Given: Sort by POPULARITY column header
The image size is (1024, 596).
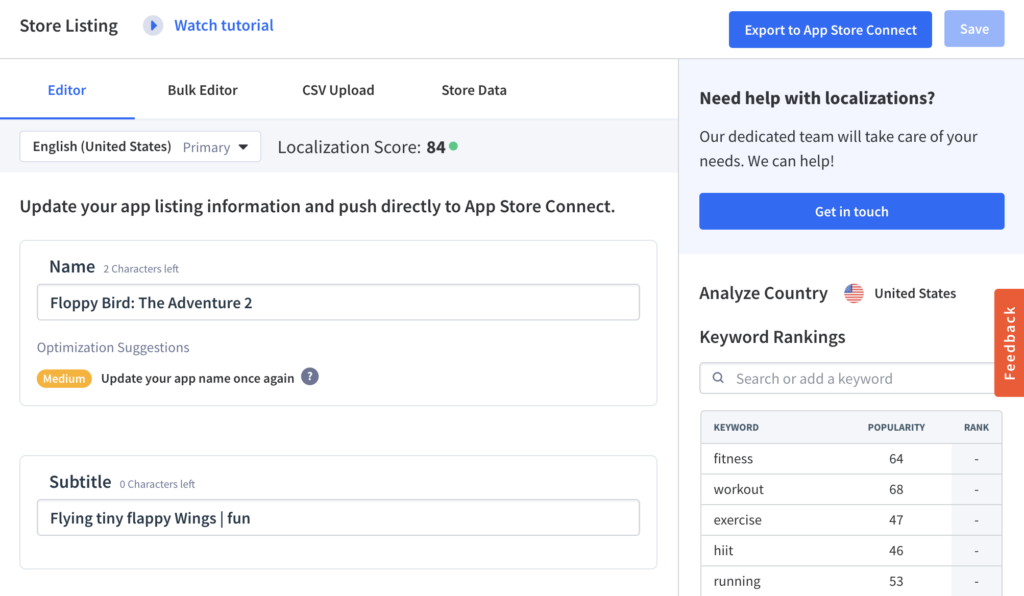Looking at the screenshot, I should 896,428.
